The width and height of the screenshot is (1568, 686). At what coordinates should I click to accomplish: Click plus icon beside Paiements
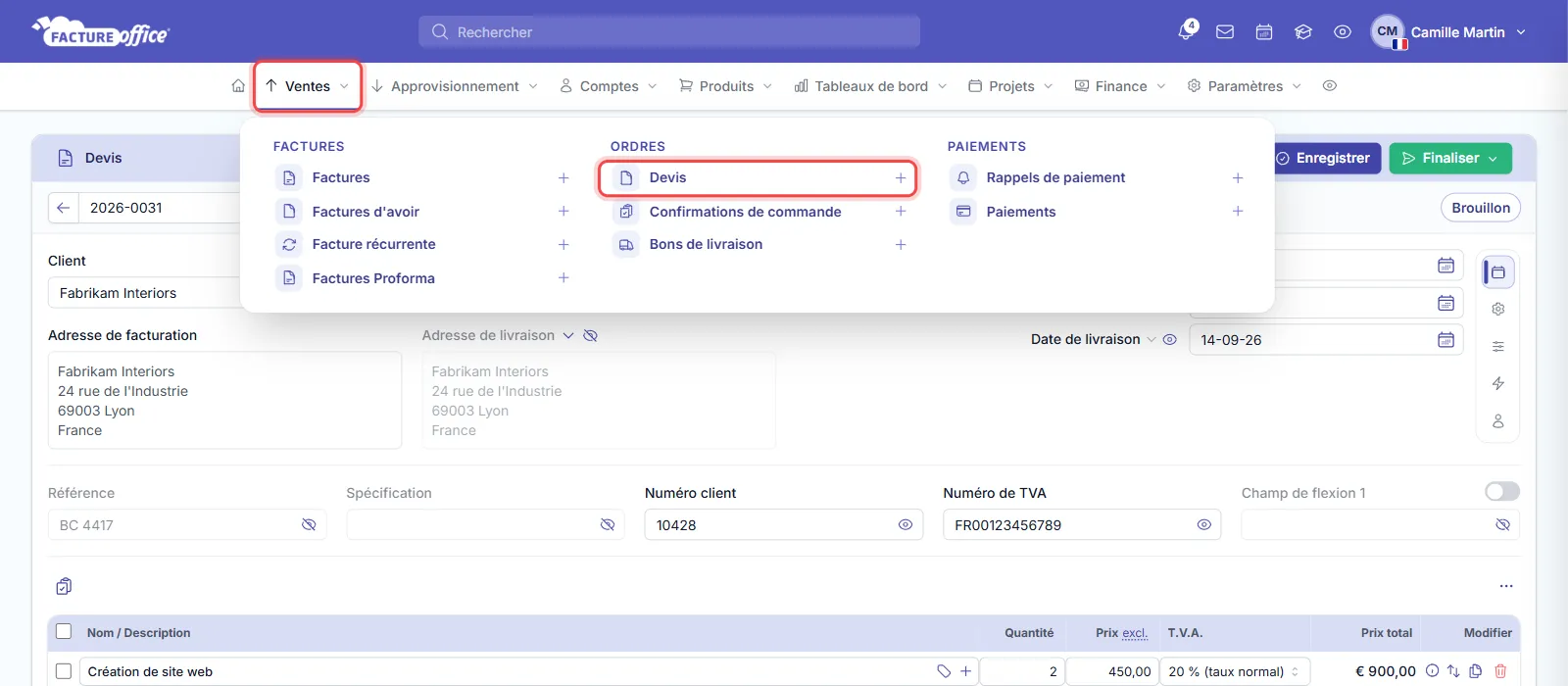coord(1238,212)
